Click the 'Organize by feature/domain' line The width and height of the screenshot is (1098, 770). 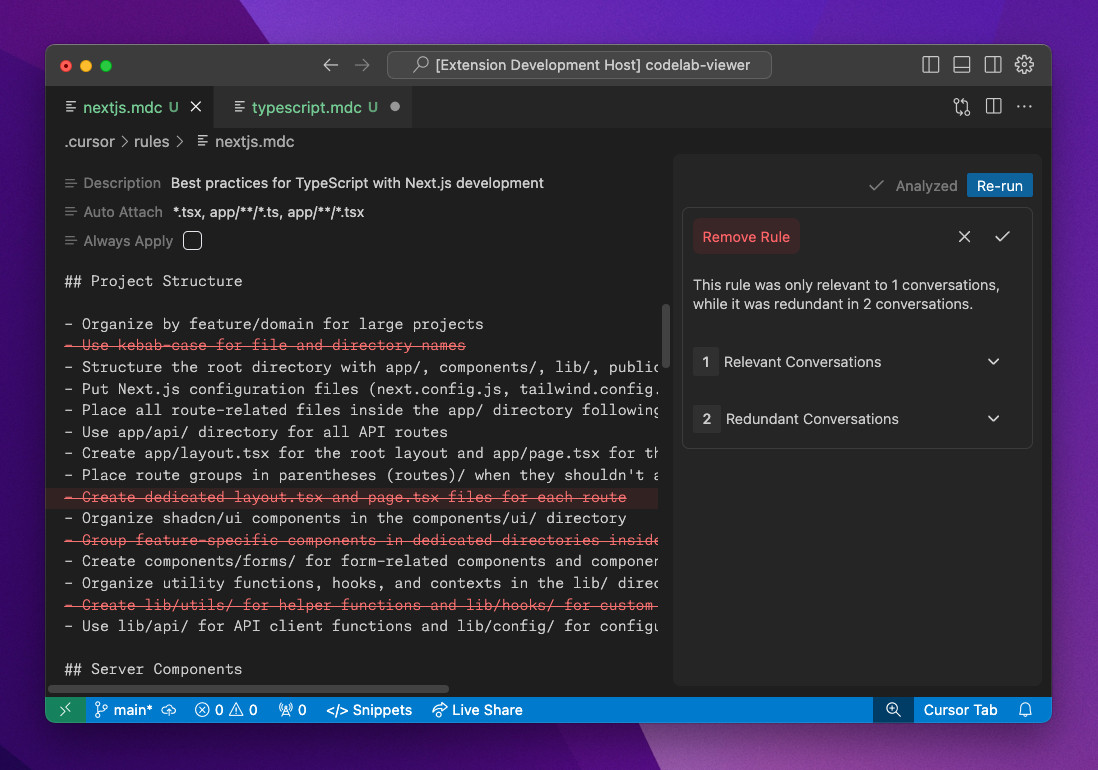pyautogui.click(x=274, y=324)
